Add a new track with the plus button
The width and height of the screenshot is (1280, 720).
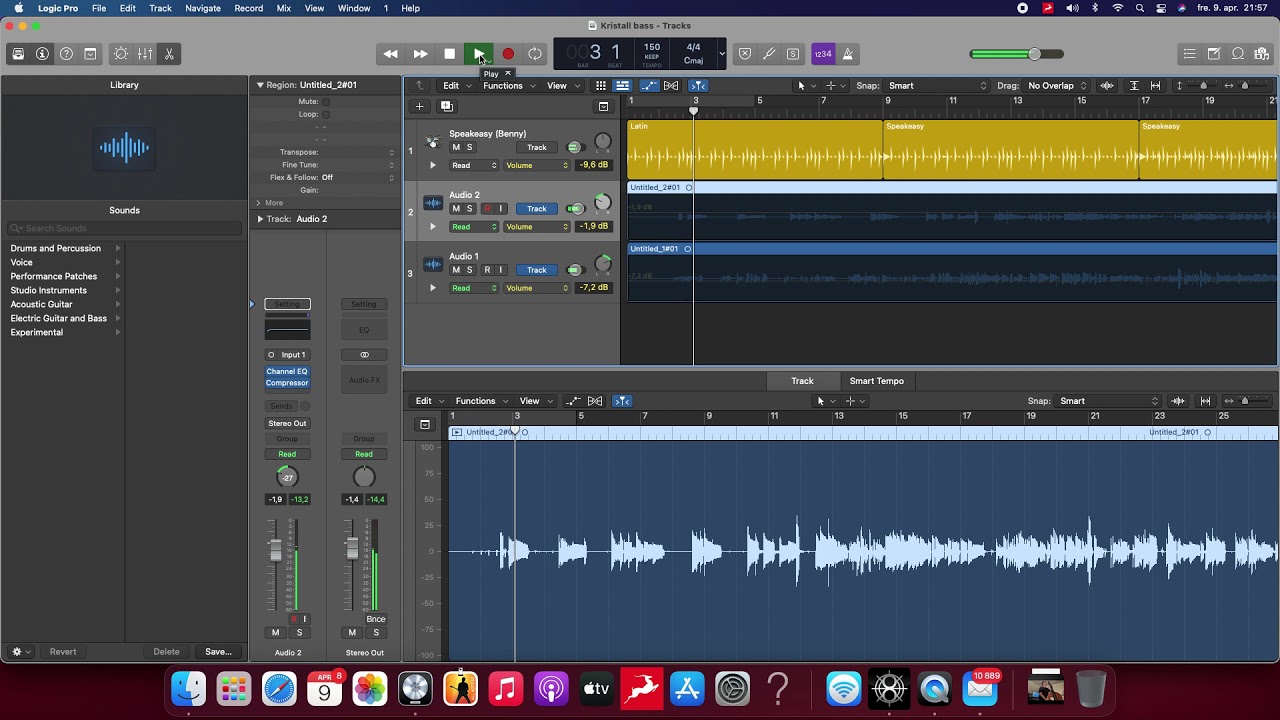click(x=420, y=106)
